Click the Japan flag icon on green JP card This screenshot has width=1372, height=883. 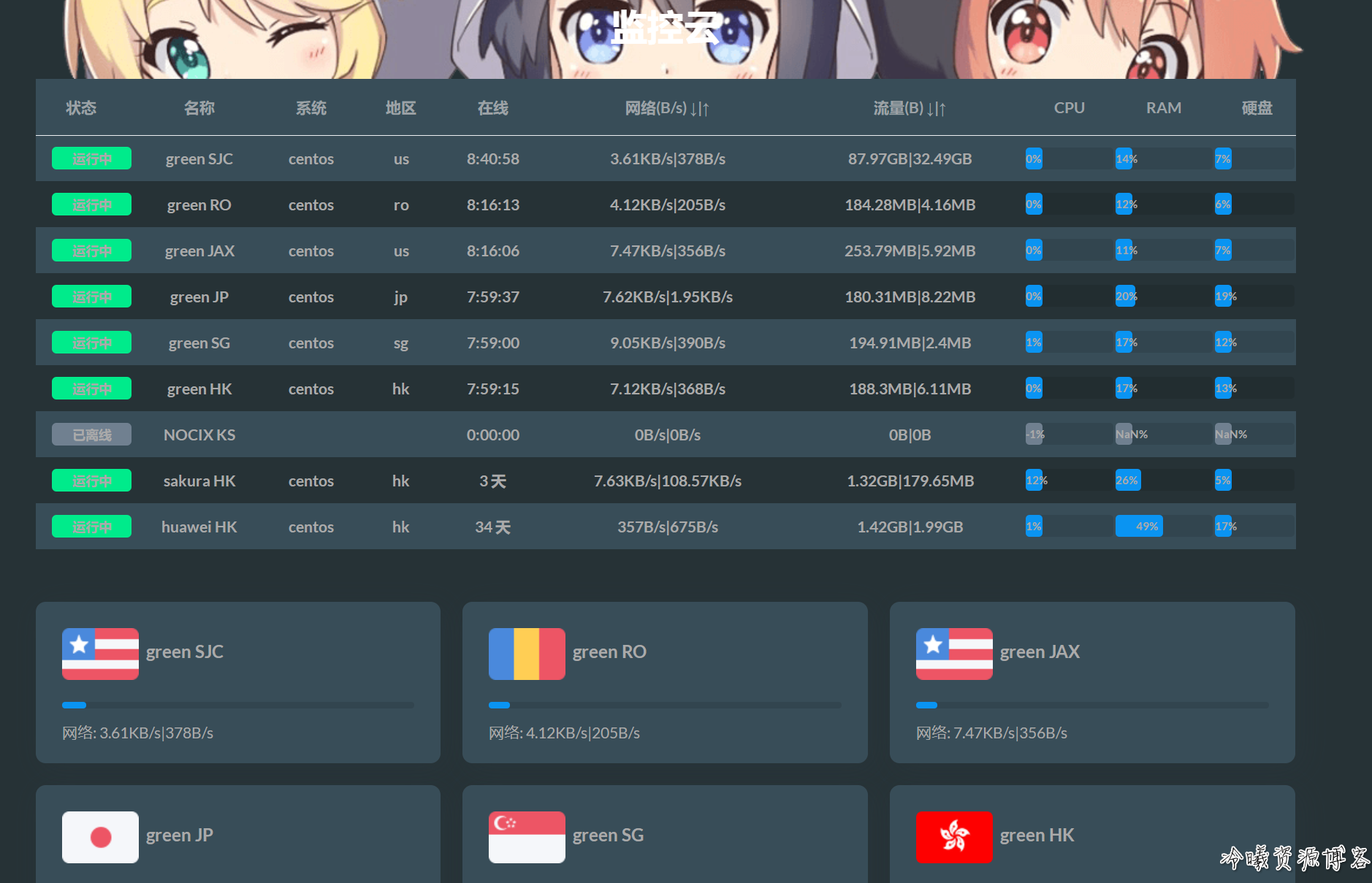click(100, 837)
